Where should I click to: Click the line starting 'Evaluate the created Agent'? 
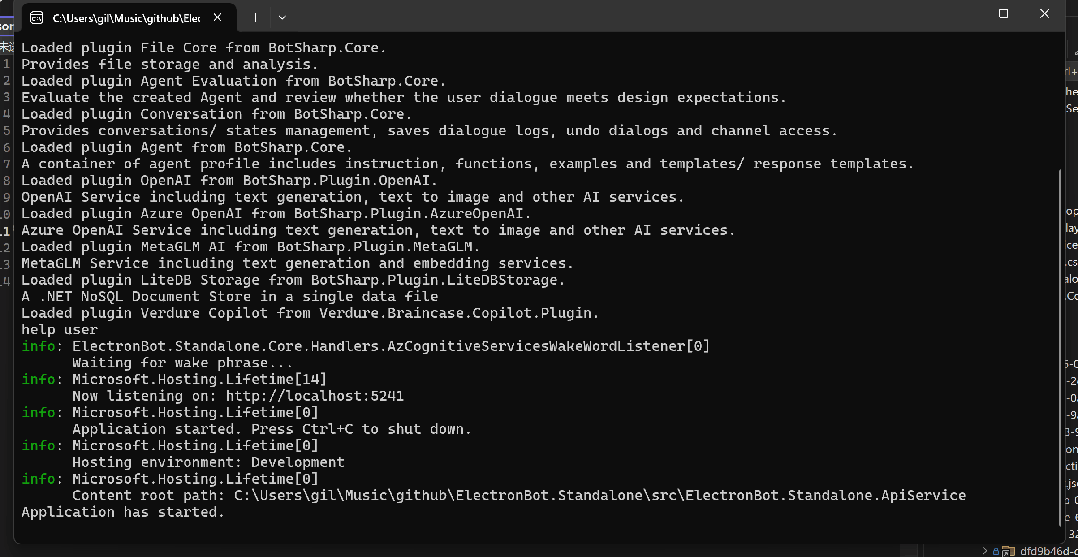[404, 98]
